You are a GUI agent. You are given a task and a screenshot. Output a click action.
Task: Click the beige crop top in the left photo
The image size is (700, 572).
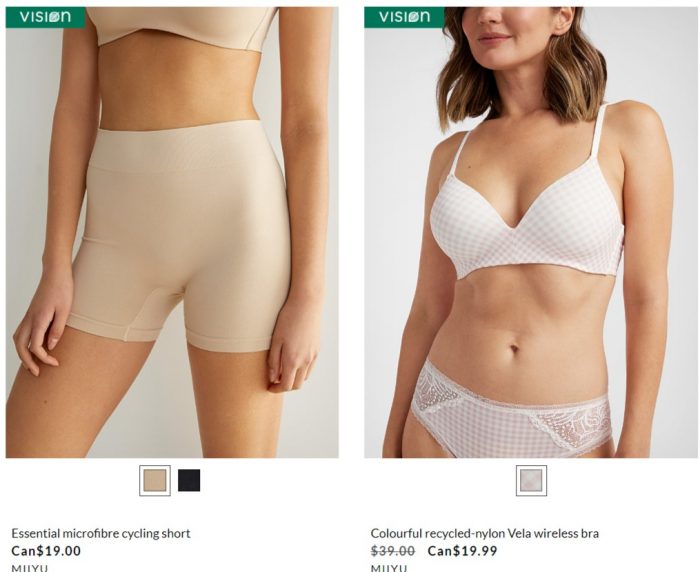tap(181, 27)
